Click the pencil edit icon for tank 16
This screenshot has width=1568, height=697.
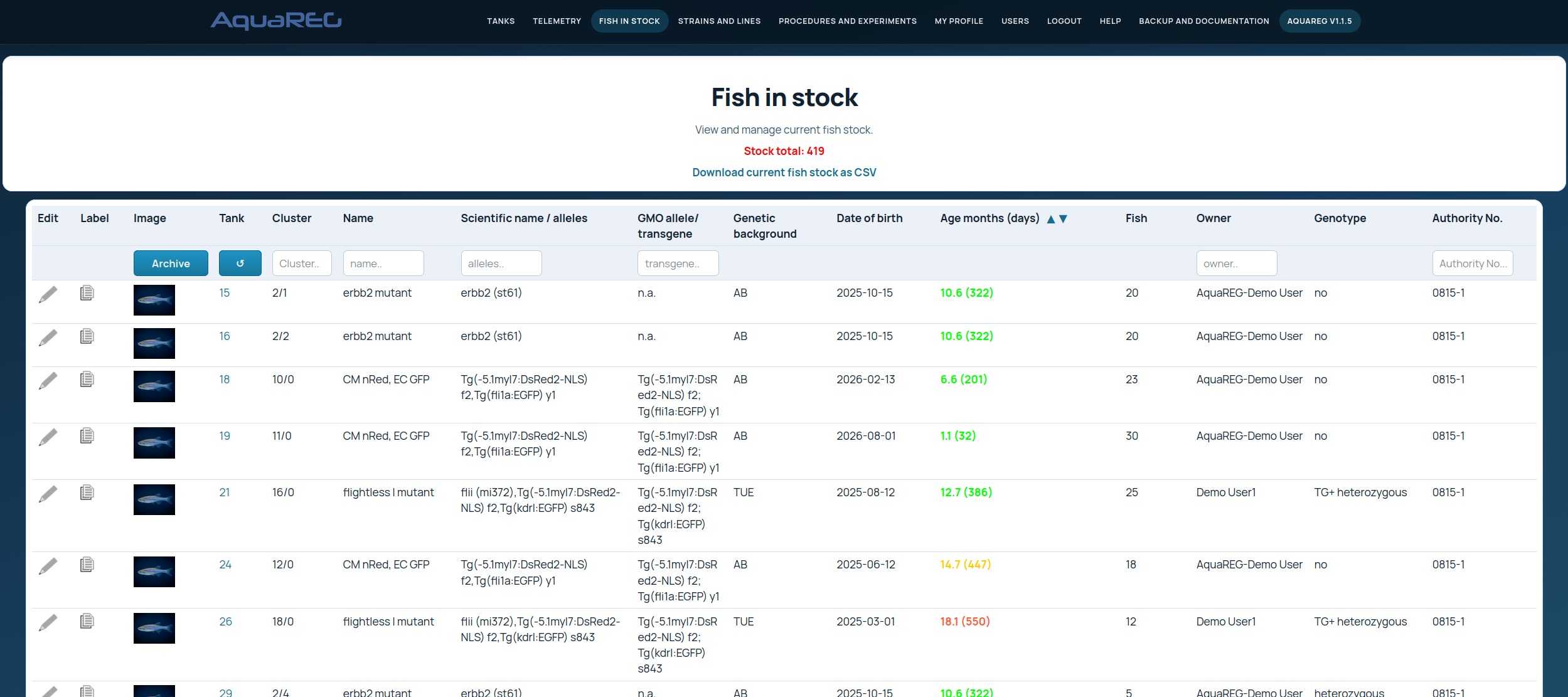pos(48,338)
